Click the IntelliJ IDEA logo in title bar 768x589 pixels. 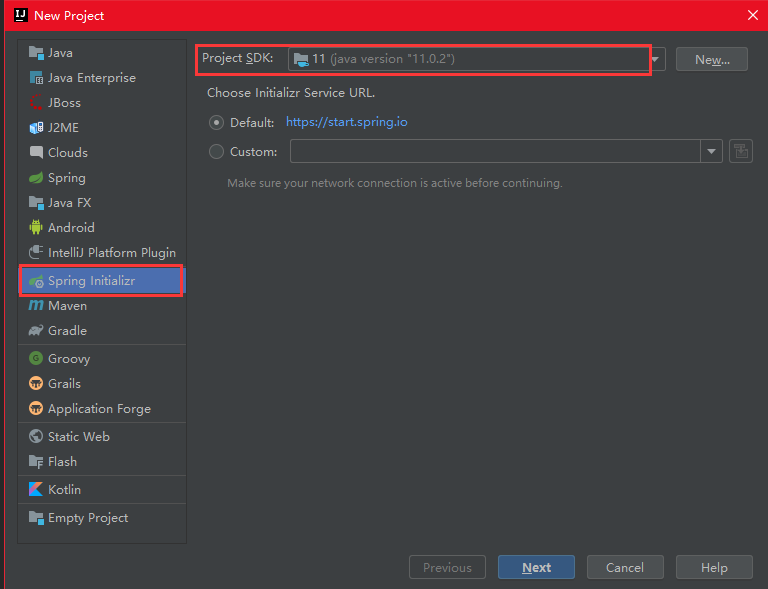(20, 15)
